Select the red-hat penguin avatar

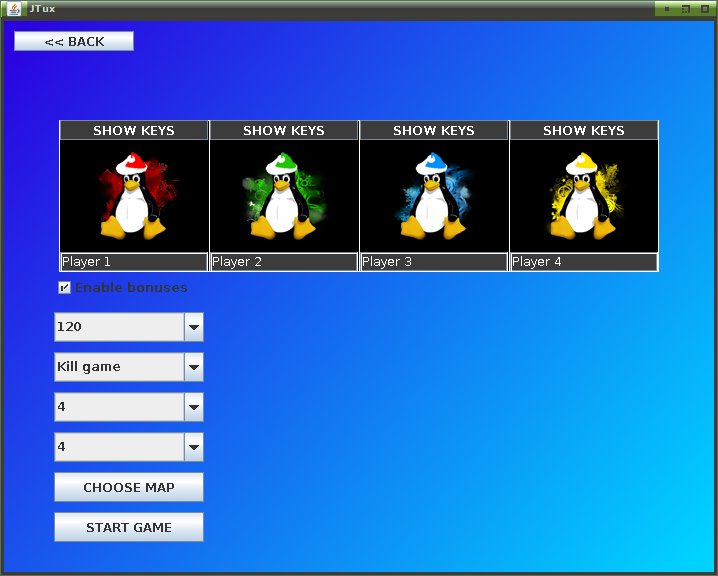(x=134, y=196)
